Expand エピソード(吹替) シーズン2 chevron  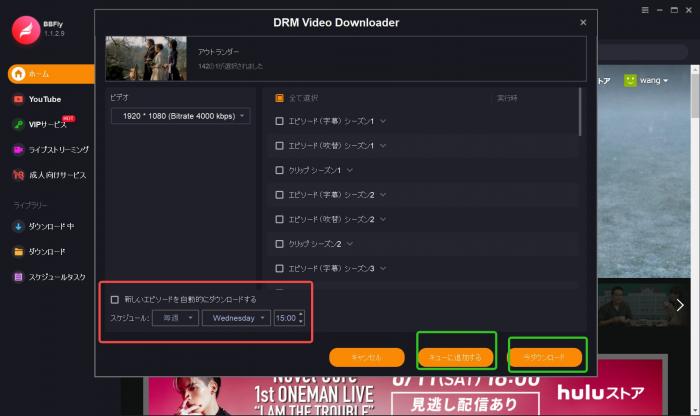click(383, 219)
